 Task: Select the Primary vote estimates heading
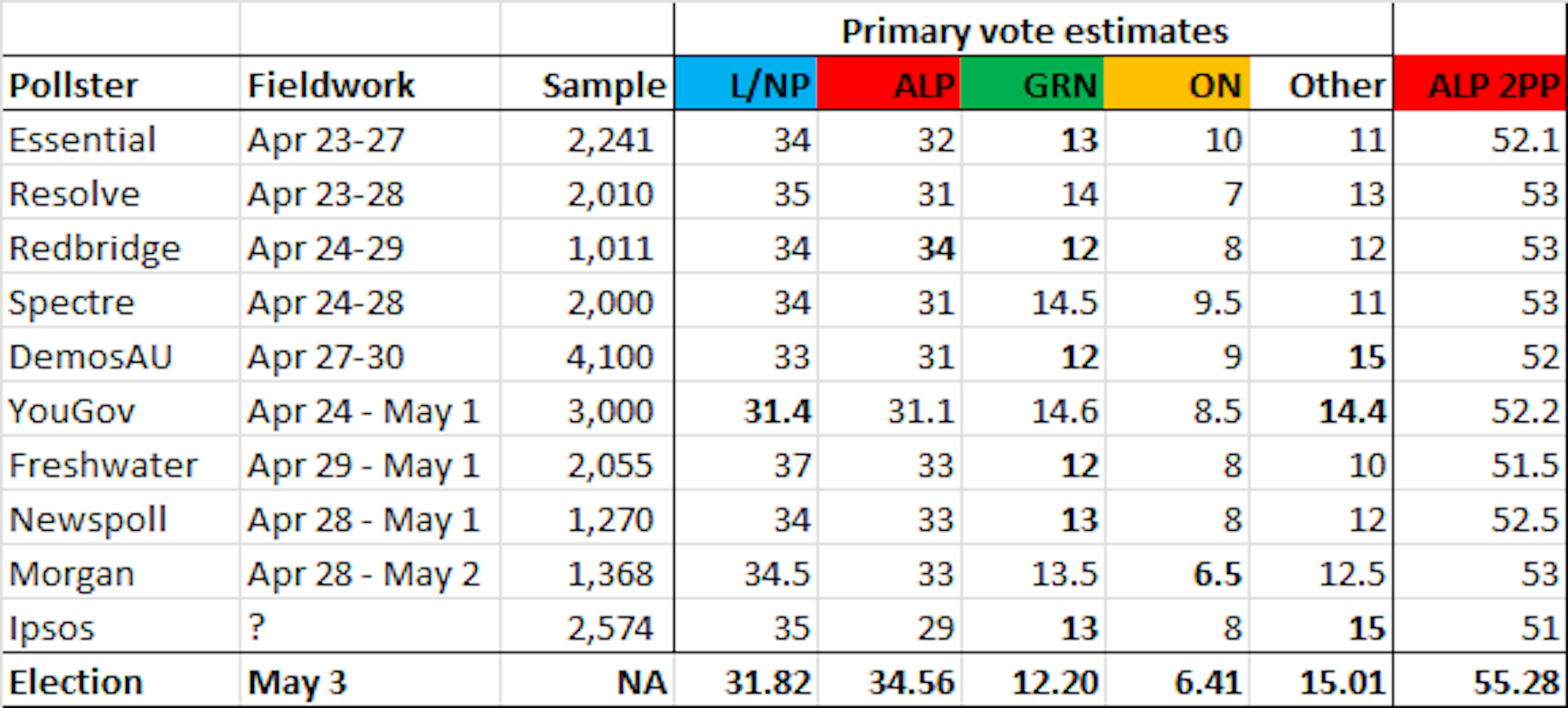click(x=1034, y=31)
